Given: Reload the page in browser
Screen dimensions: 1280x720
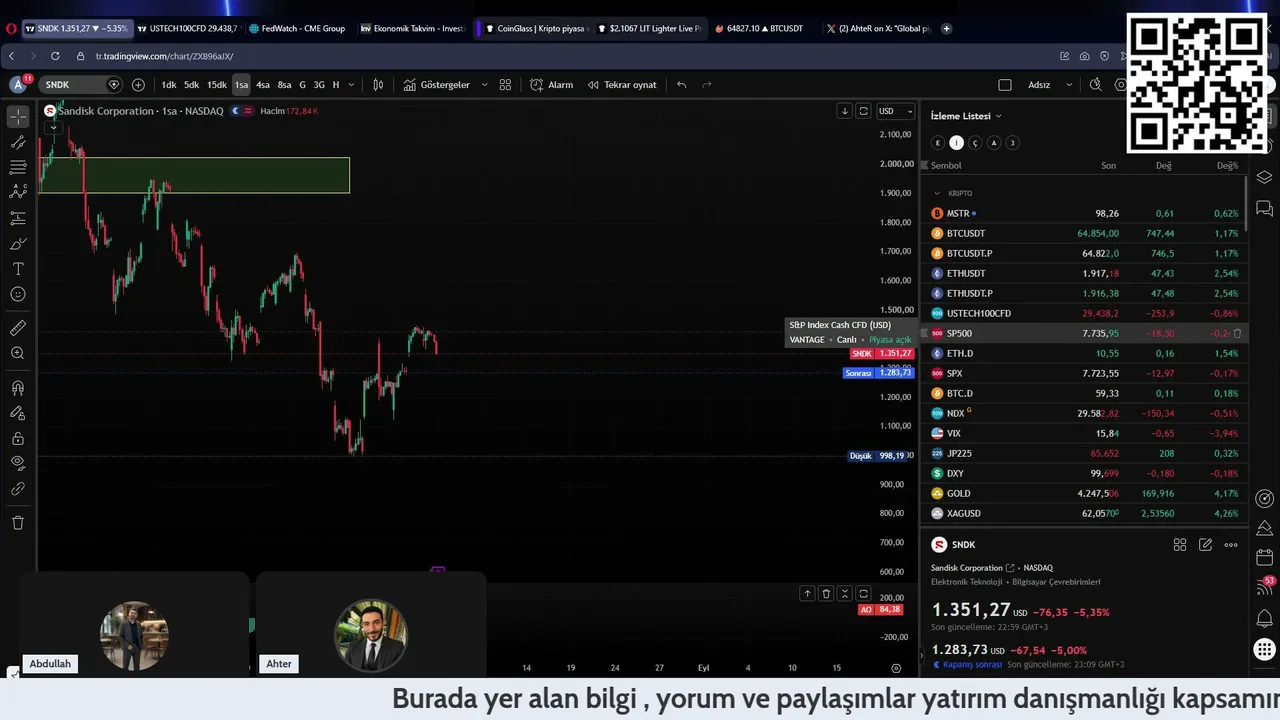Looking at the screenshot, I should pos(55,56).
